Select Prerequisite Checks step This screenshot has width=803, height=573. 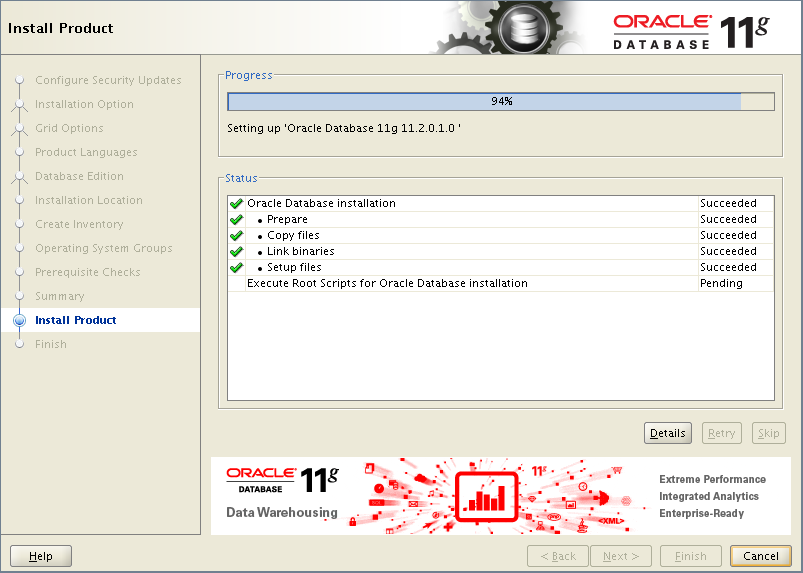tap(88, 272)
